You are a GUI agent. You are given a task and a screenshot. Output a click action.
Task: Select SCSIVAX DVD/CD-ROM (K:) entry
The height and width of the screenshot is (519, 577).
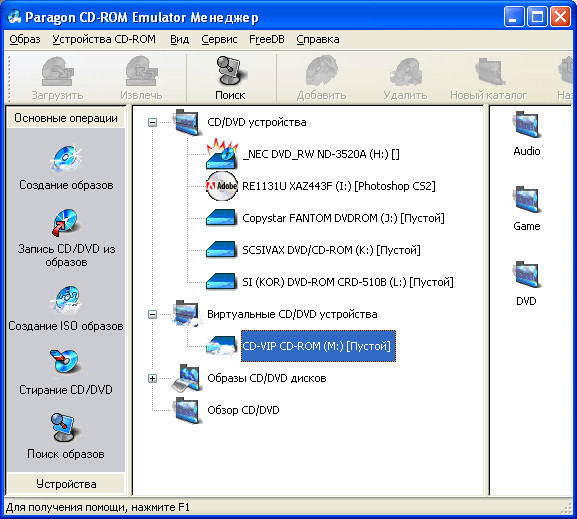click(331, 250)
